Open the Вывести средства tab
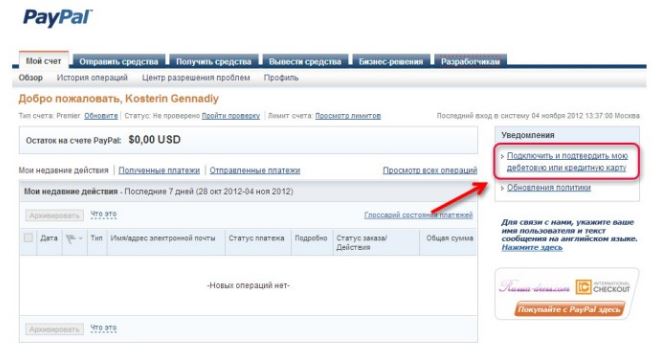The image size is (668, 363). pos(305,61)
